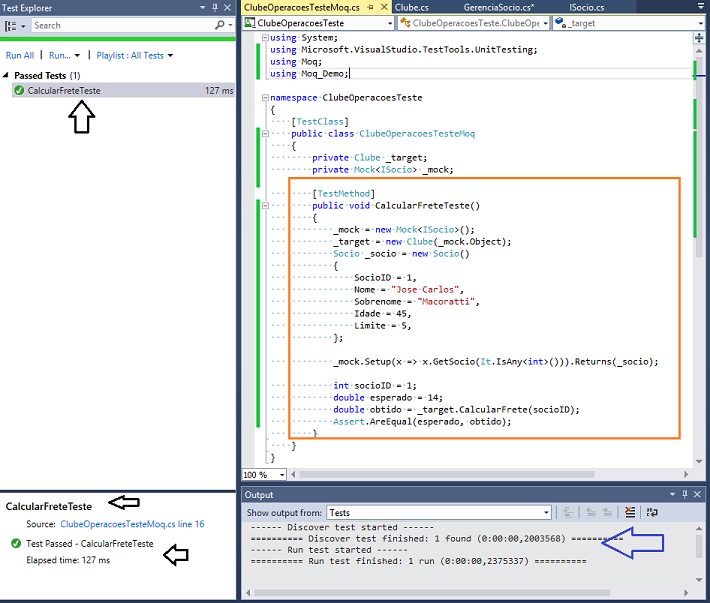Click Find Message in Code output icon
710x603 pixels.
[x=568, y=512]
